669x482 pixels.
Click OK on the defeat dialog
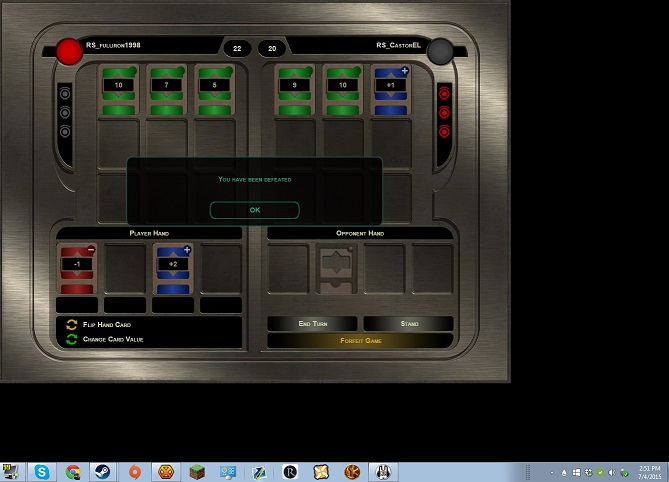coord(254,210)
